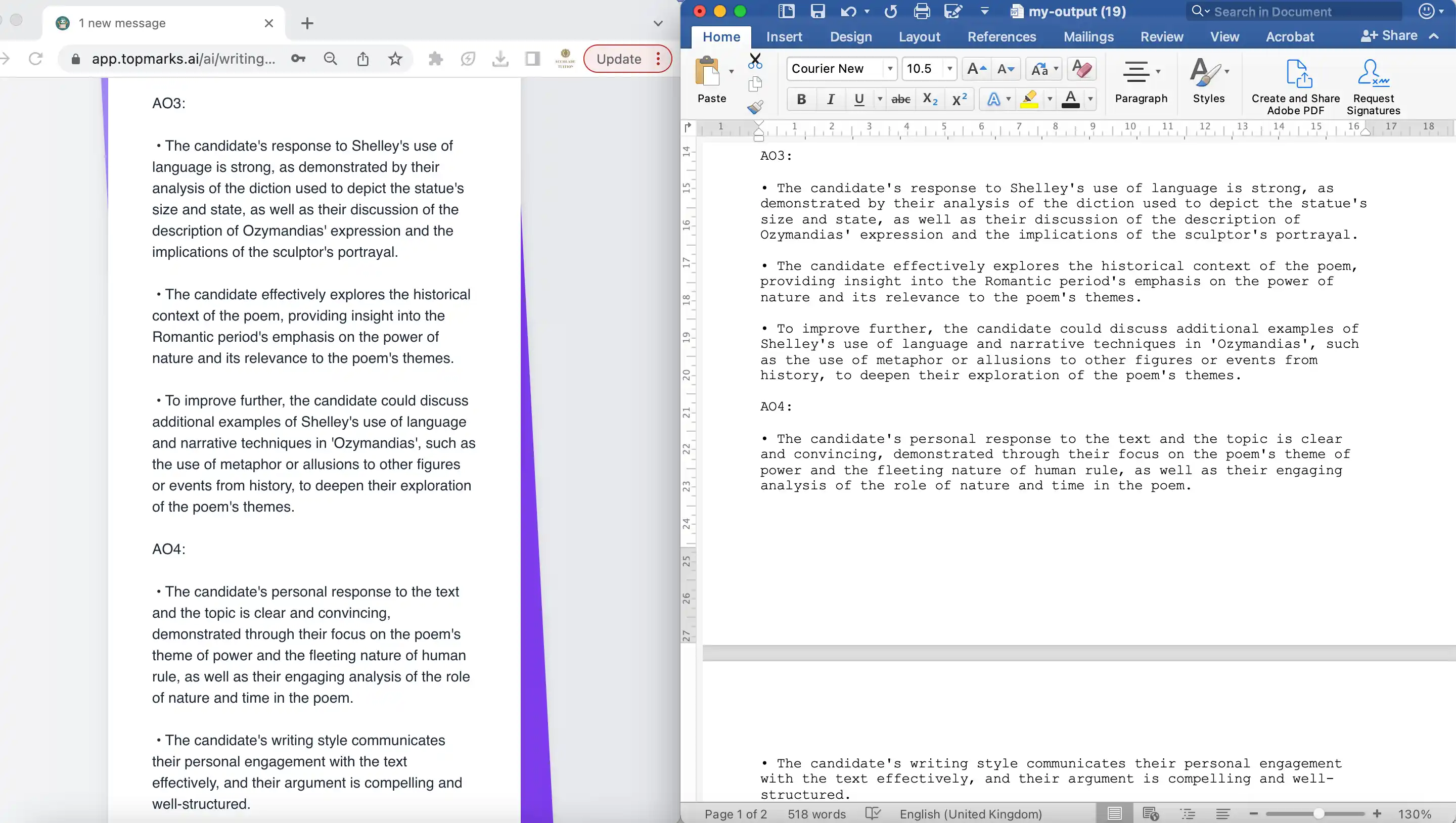Screen dimensions: 1456x823
Task: Toggle Italic formatting
Action: [x=830, y=100]
